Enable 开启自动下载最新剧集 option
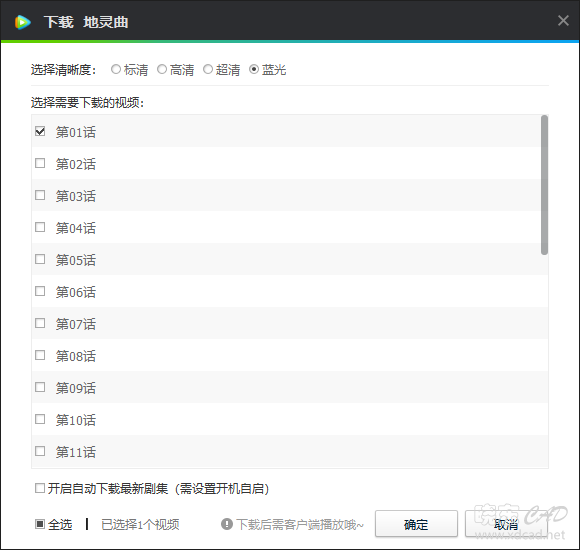 click(x=40, y=488)
